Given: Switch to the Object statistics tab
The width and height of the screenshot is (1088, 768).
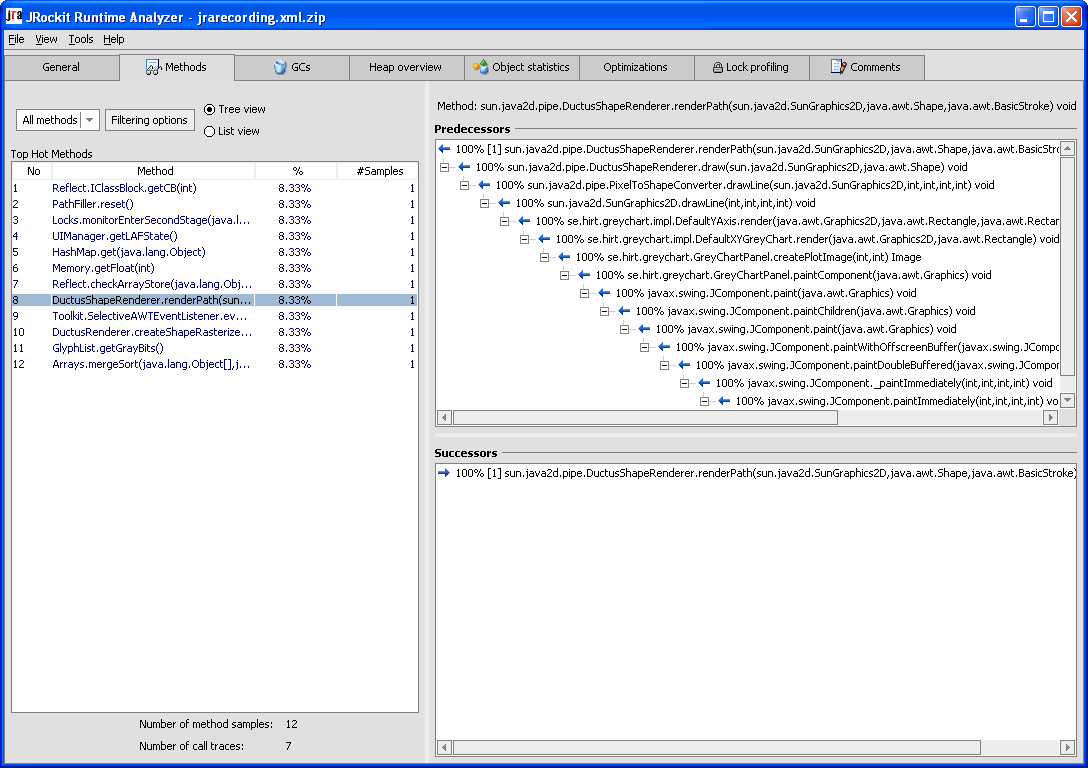Looking at the screenshot, I should point(522,67).
